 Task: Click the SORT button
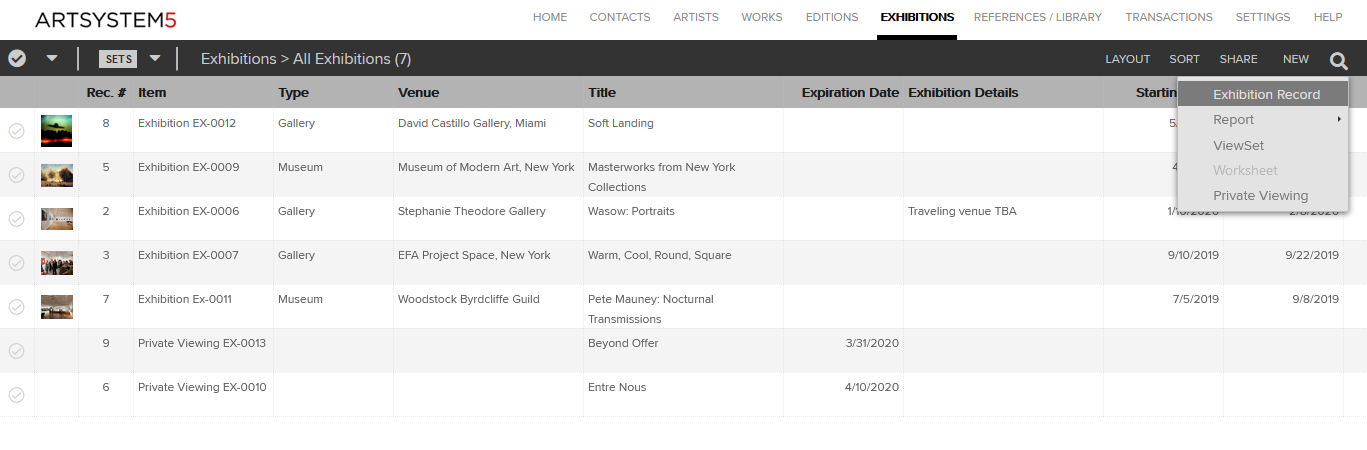1184,59
